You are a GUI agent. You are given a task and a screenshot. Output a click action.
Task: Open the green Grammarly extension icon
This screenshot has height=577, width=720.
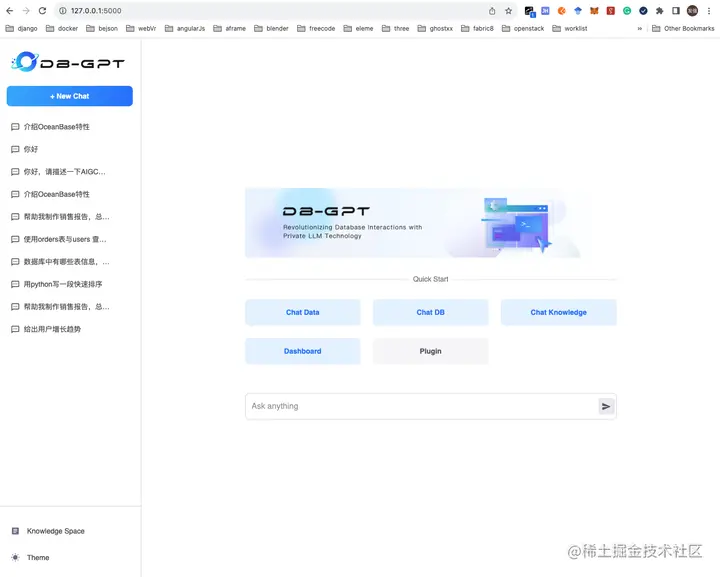(x=627, y=11)
